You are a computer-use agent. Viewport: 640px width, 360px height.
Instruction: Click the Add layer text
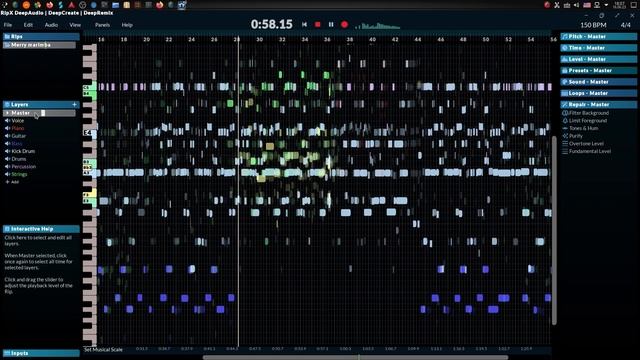click(15, 182)
